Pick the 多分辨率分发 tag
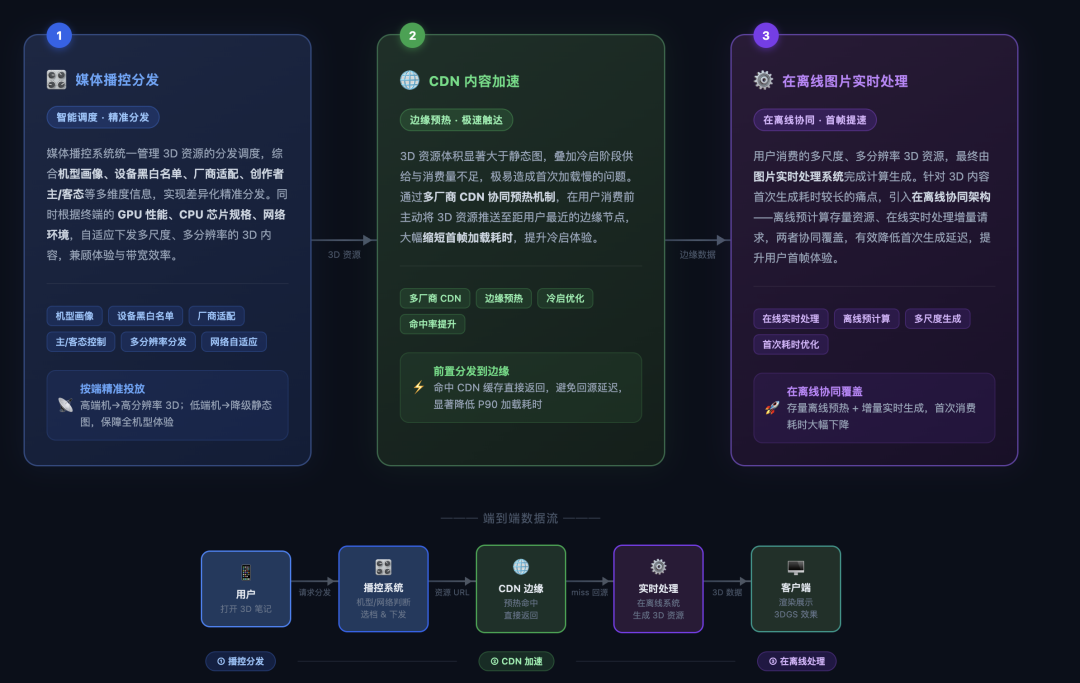The height and width of the screenshot is (683, 1080). pos(158,342)
